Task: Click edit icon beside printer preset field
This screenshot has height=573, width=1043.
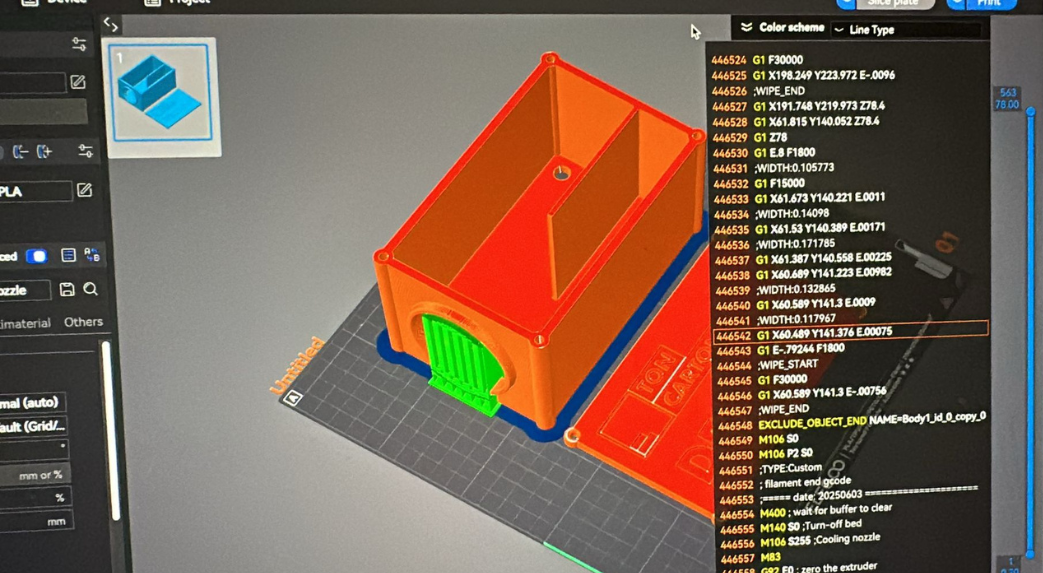Action: coord(78,82)
